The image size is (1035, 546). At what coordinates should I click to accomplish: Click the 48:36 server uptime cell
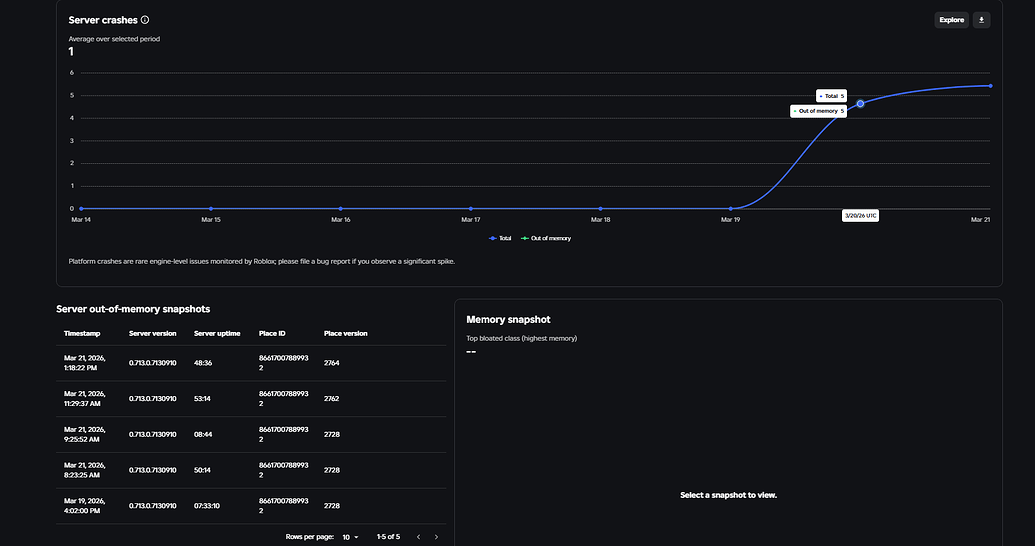(x=203, y=363)
